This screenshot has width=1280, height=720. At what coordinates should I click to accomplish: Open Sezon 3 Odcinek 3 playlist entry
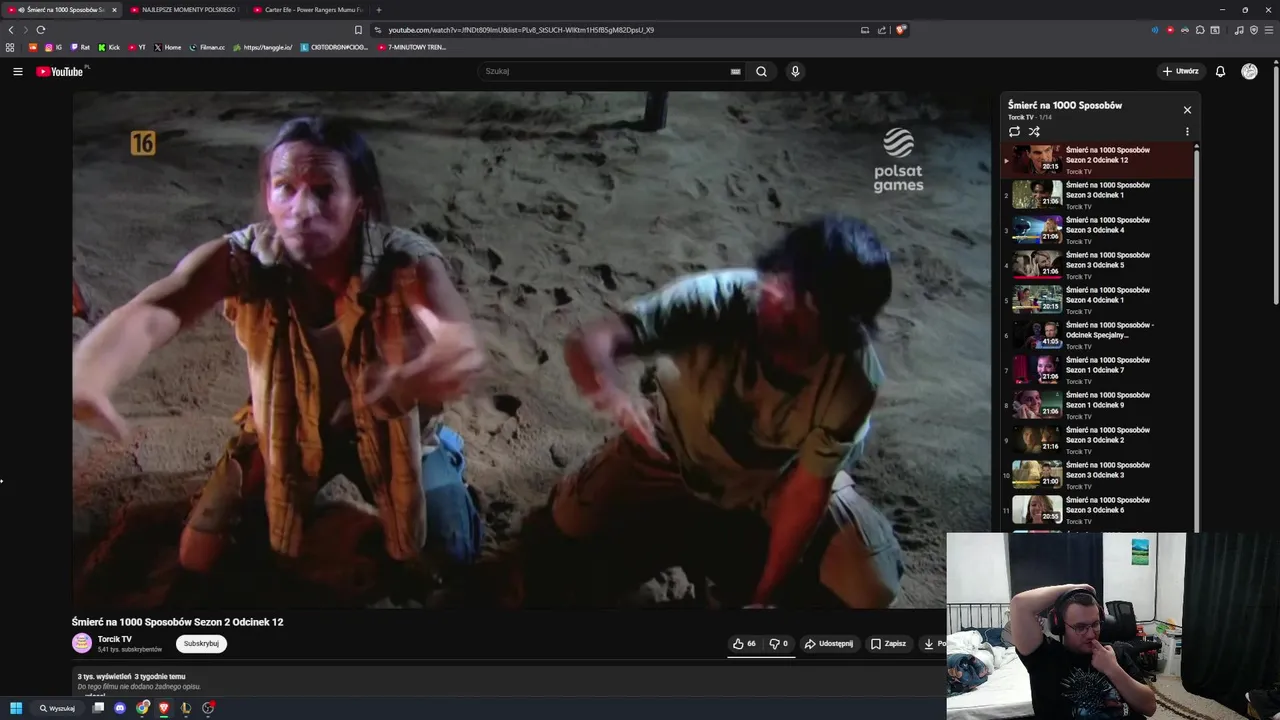coord(1098,474)
